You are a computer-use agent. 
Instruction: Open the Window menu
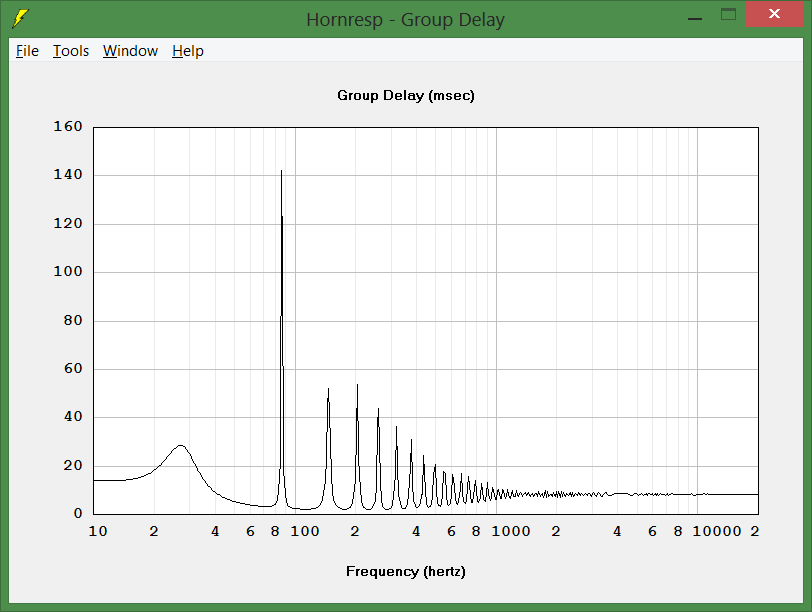click(130, 51)
